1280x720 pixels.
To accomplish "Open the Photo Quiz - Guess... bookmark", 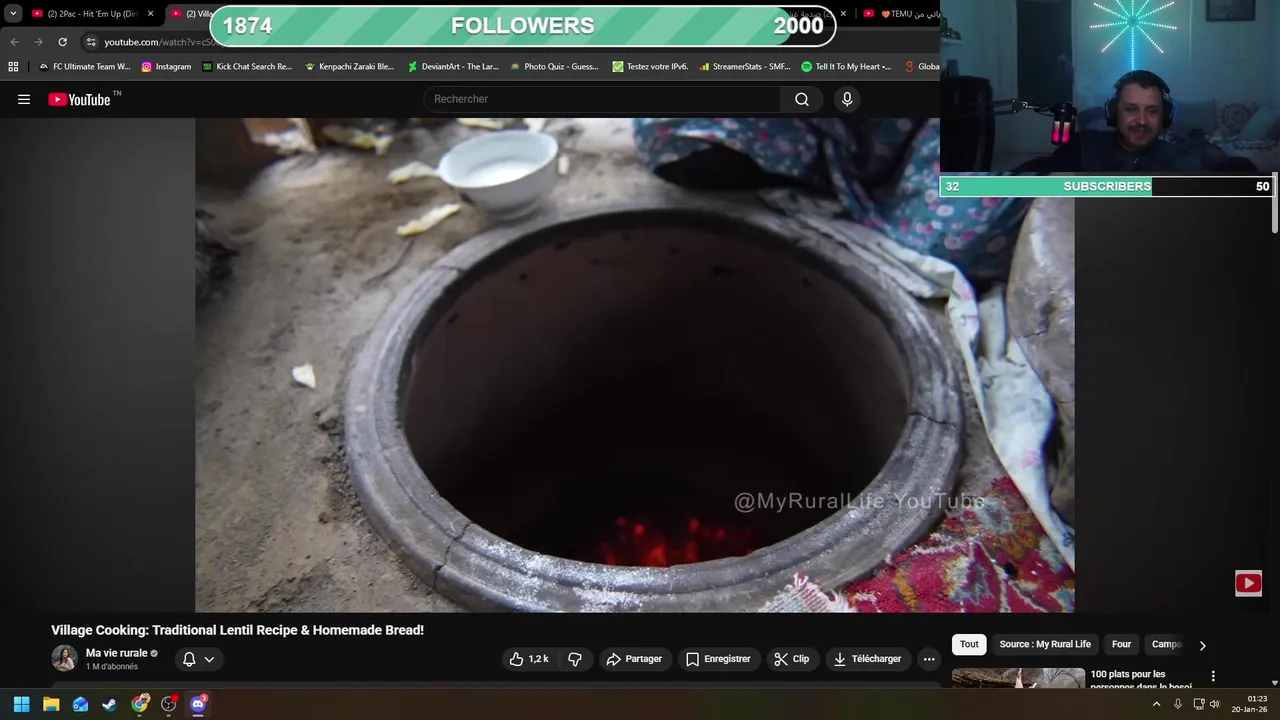I will [554, 67].
